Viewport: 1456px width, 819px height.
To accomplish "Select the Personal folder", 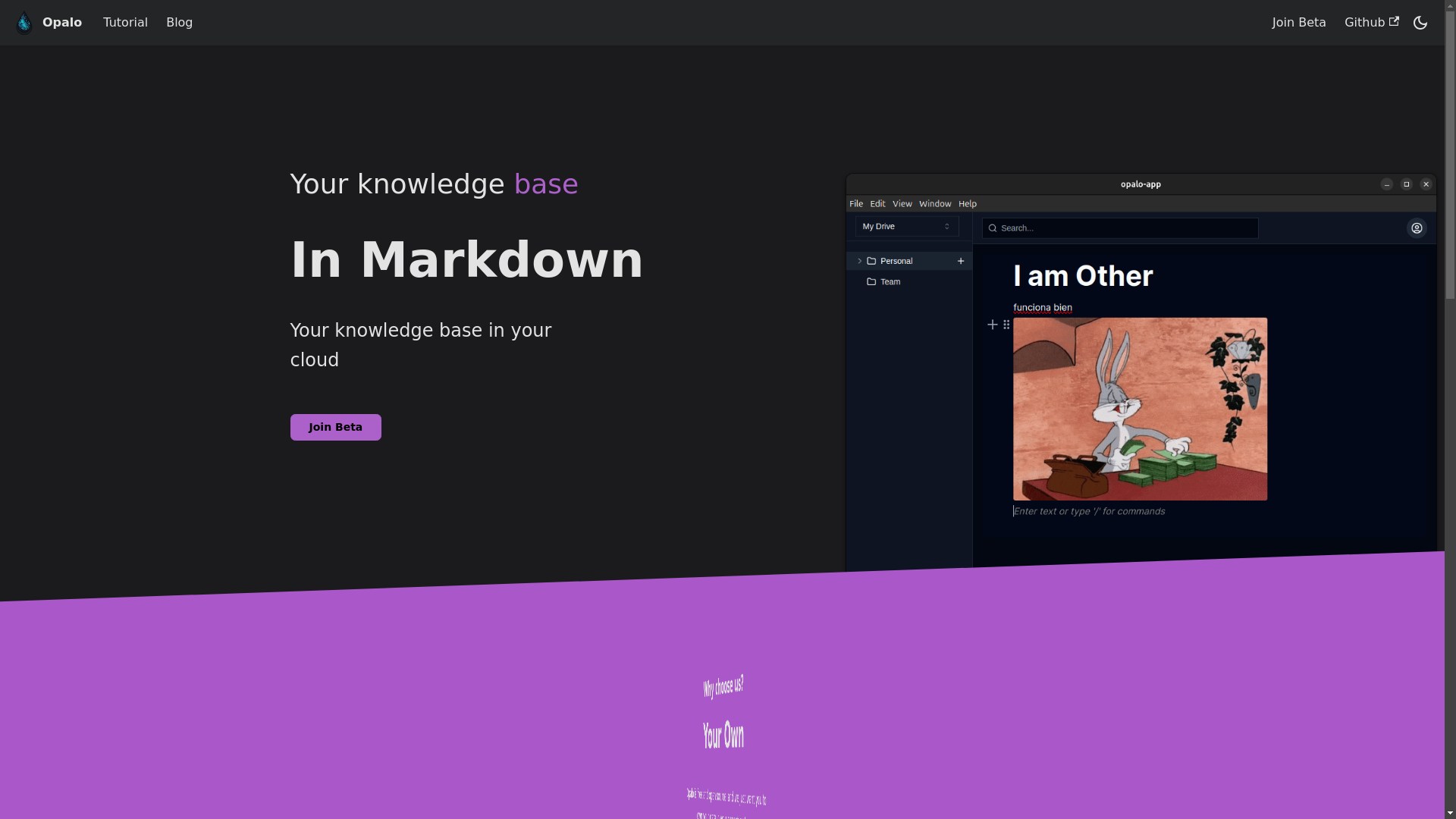I will [x=908, y=261].
